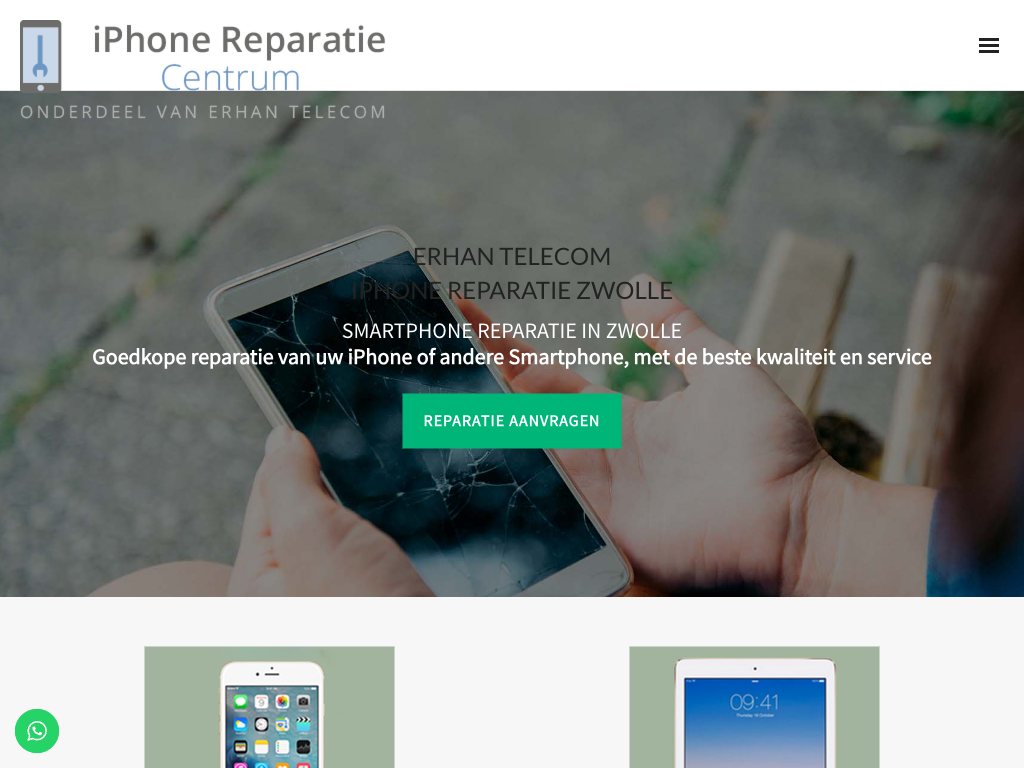The width and height of the screenshot is (1024, 768).
Task: Click the 'iPhone Reparatie Zwolle' heading
Action: 511,290
